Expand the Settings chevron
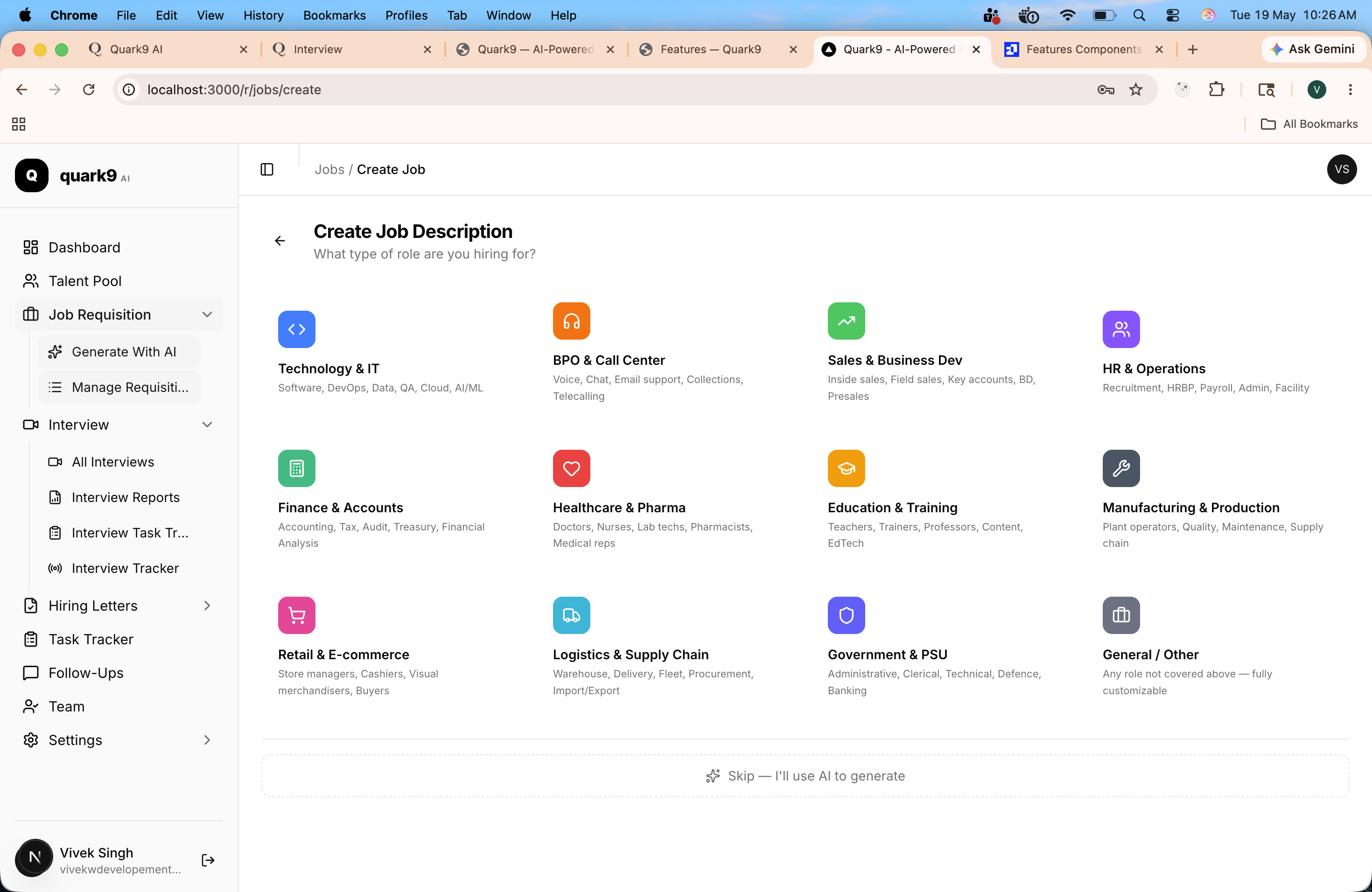 (x=207, y=740)
